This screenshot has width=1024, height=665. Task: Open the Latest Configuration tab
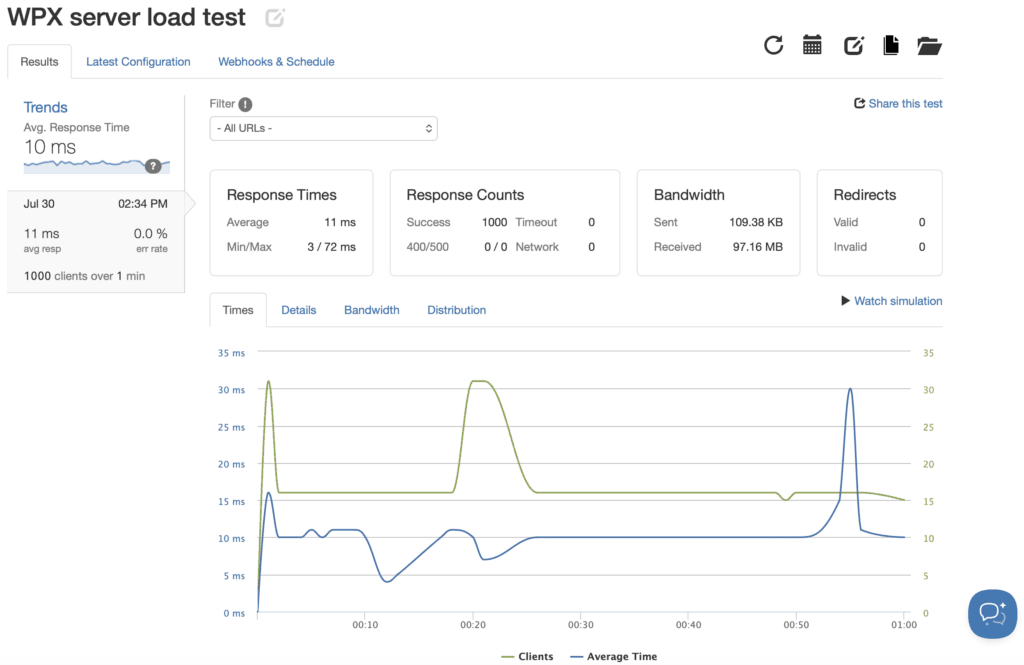[138, 61]
